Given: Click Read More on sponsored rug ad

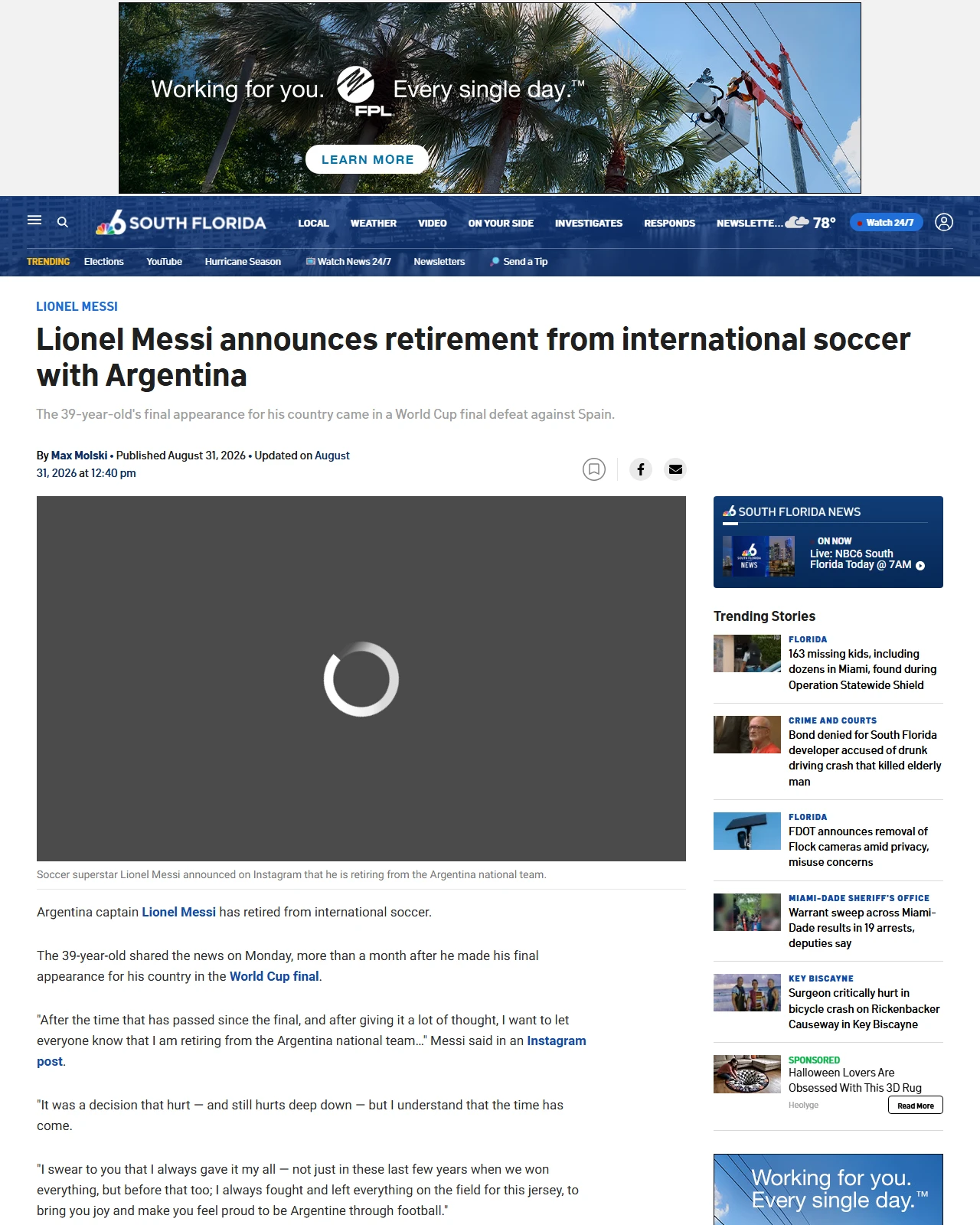Looking at the screenshot, I should pos(916,1105).
